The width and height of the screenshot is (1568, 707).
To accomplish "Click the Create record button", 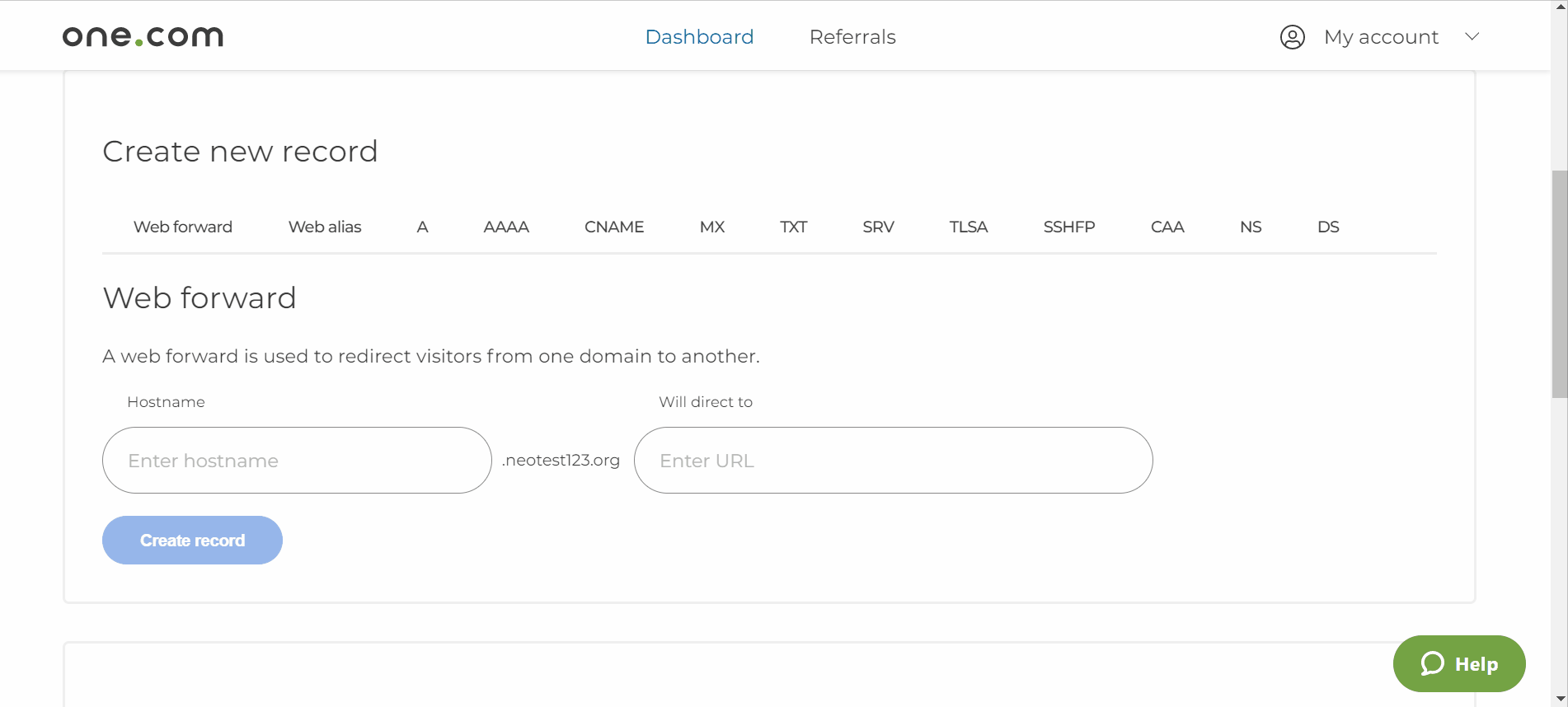I will 192,541.
